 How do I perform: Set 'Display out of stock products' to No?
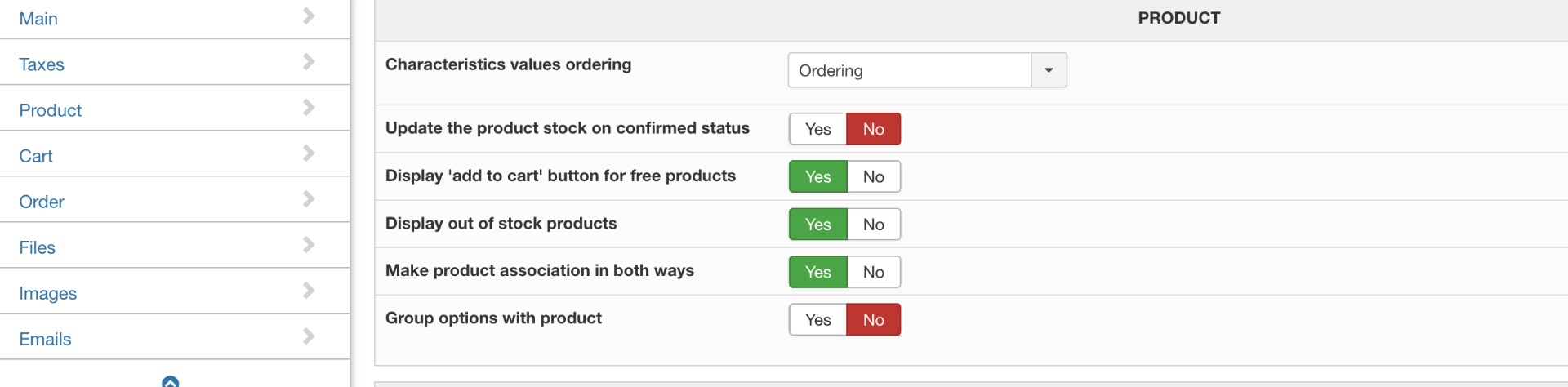873,225
